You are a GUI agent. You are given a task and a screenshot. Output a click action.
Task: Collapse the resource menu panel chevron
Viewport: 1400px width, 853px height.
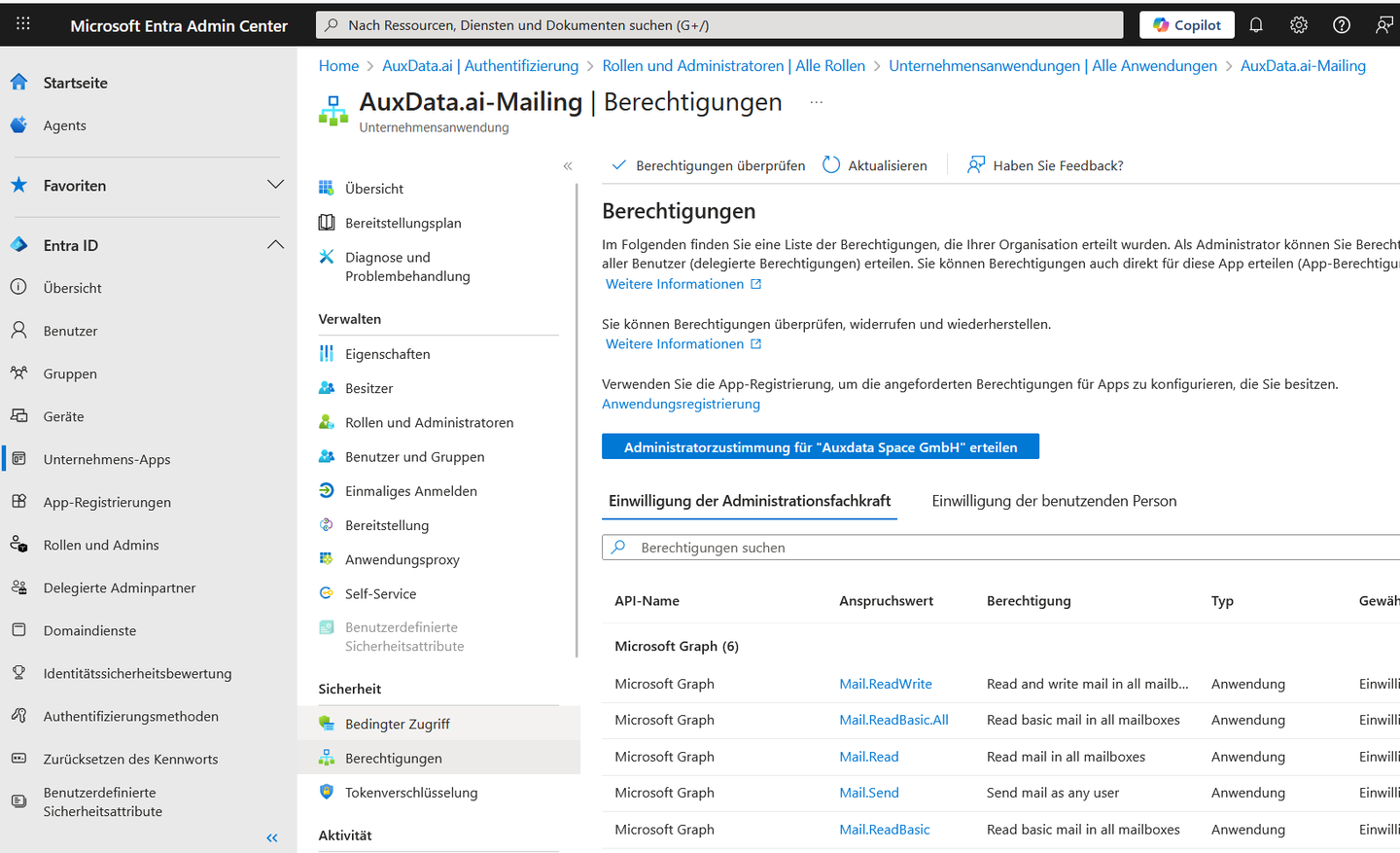[x=568, y=166]
